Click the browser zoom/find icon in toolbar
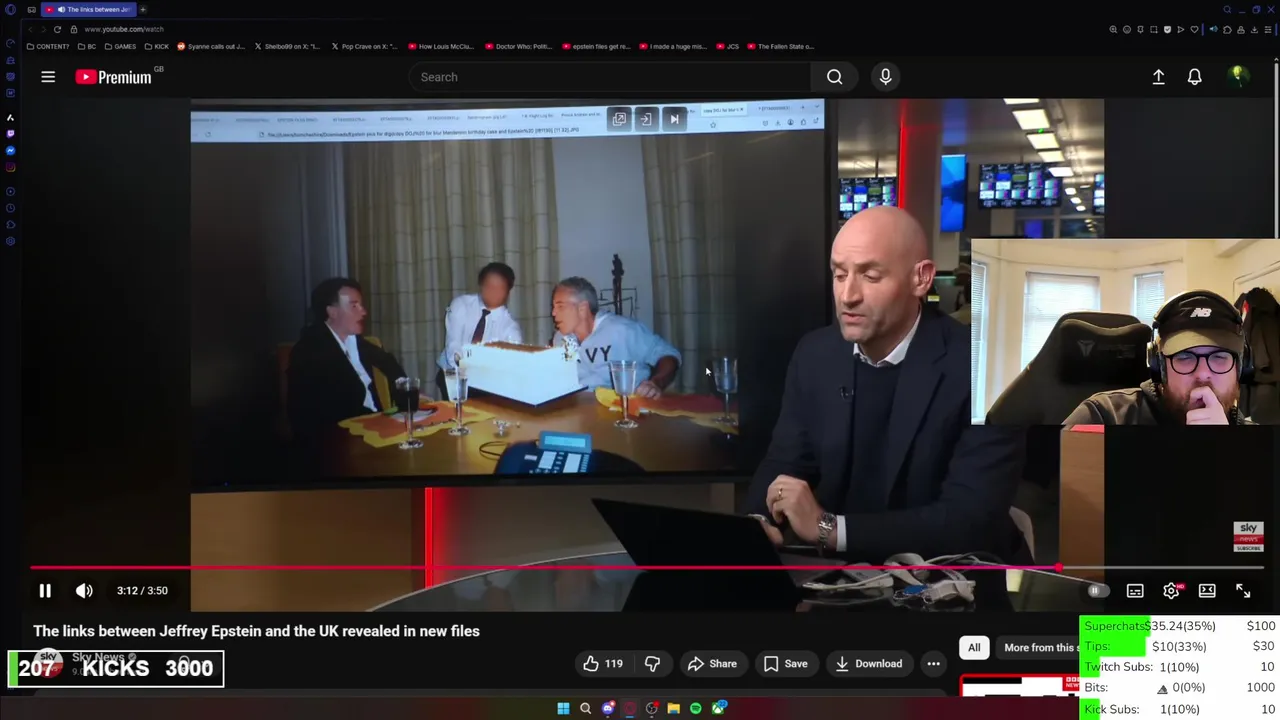1280x720 pixels. (x=1113, y=29)
